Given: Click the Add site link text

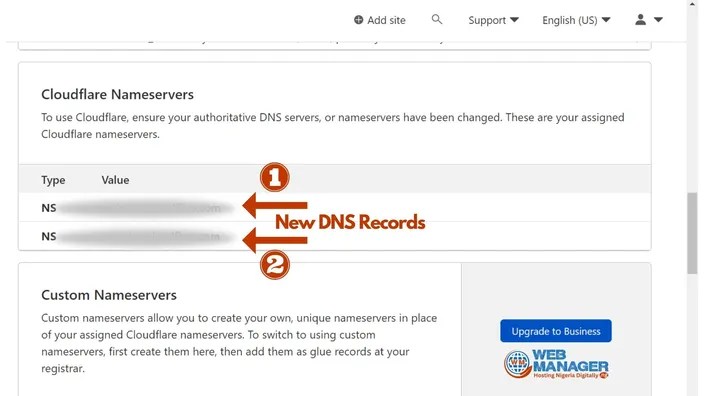Looking at the screenshot, I should point(386,20).
